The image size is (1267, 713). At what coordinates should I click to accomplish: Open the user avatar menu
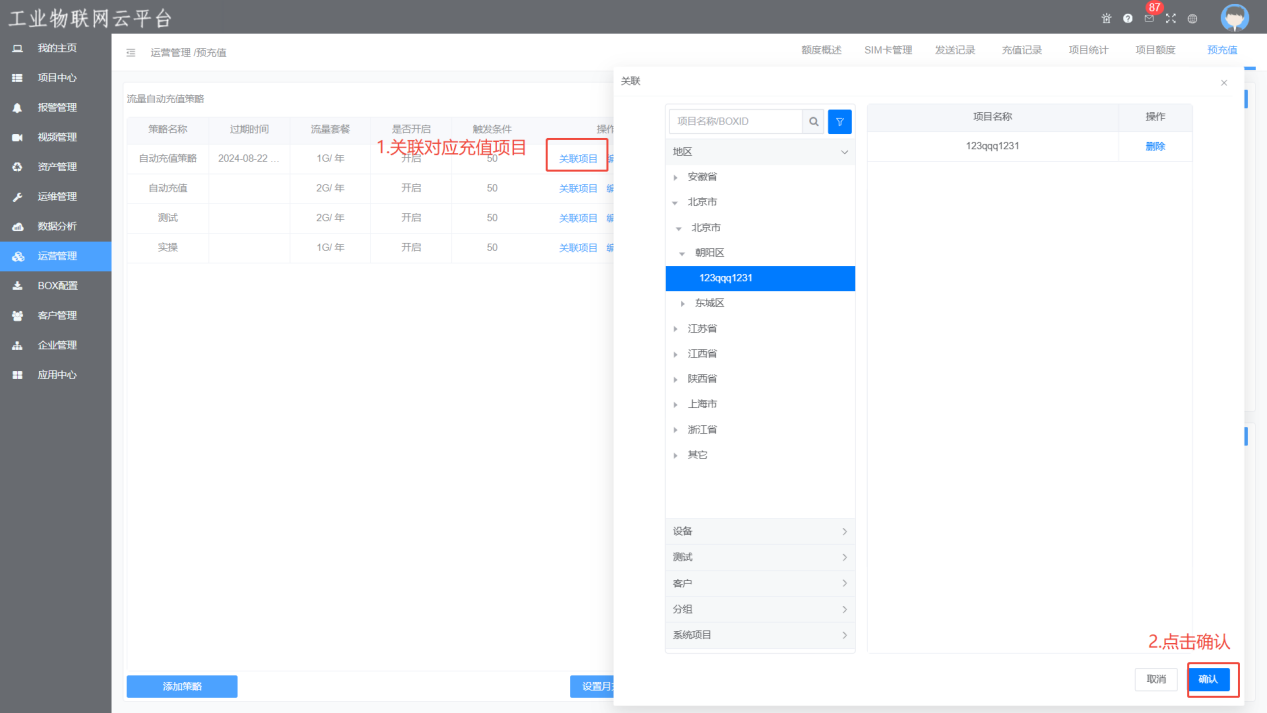(x=1234, y=18)
